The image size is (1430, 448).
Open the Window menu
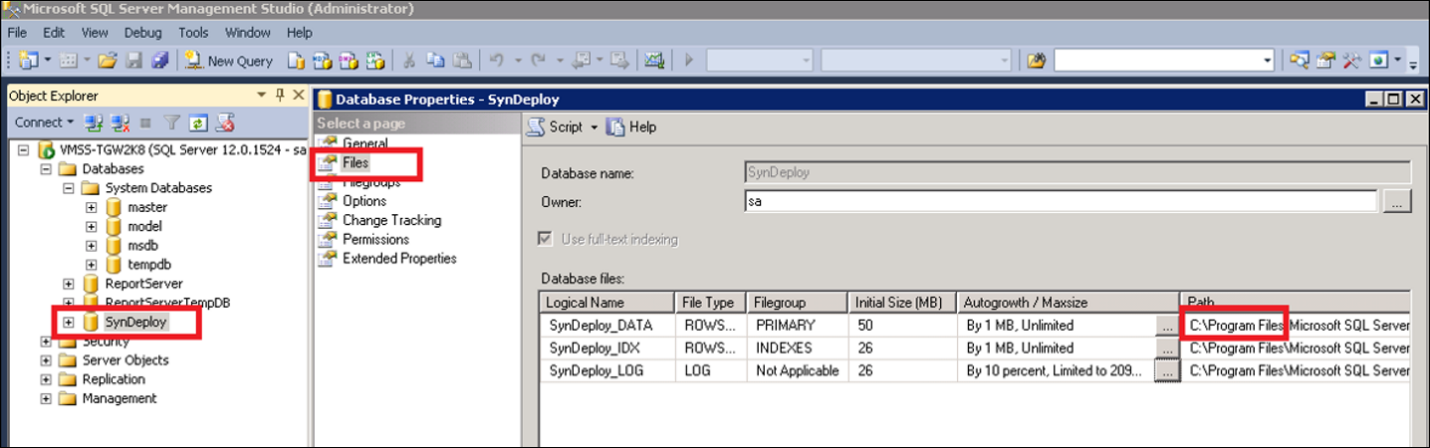tap(248, 33)
